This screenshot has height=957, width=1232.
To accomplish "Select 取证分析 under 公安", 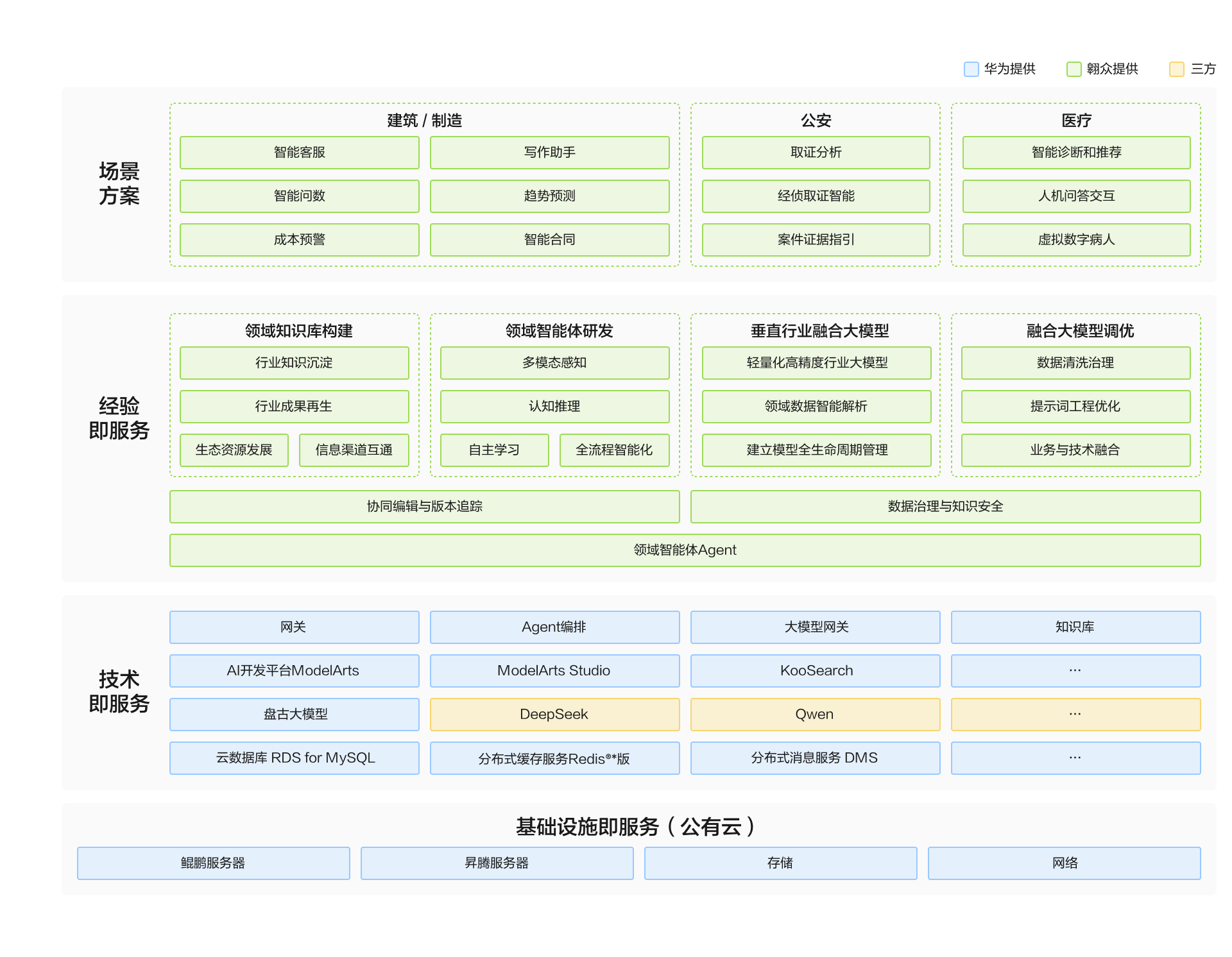I will pyautogui.click(x=816, y=153).
